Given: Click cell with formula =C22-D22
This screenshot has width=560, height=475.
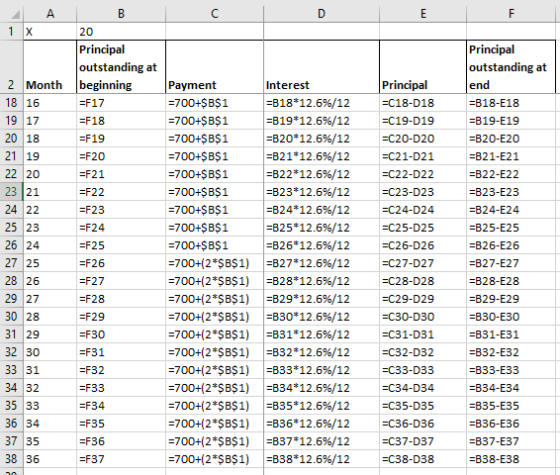Looking at the screenshot, I should coord(423,174).
